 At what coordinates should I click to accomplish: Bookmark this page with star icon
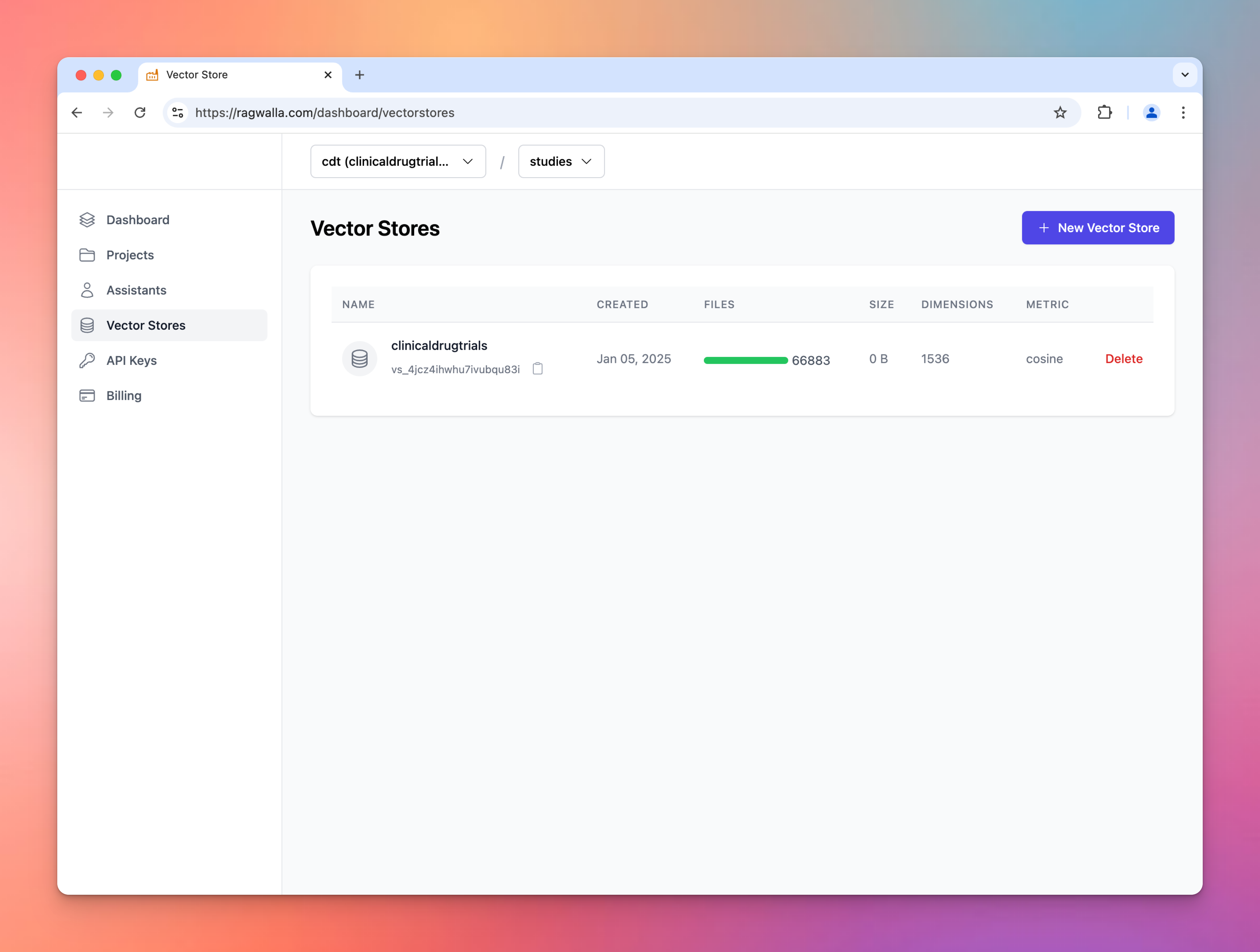(x=1060, y=113)
